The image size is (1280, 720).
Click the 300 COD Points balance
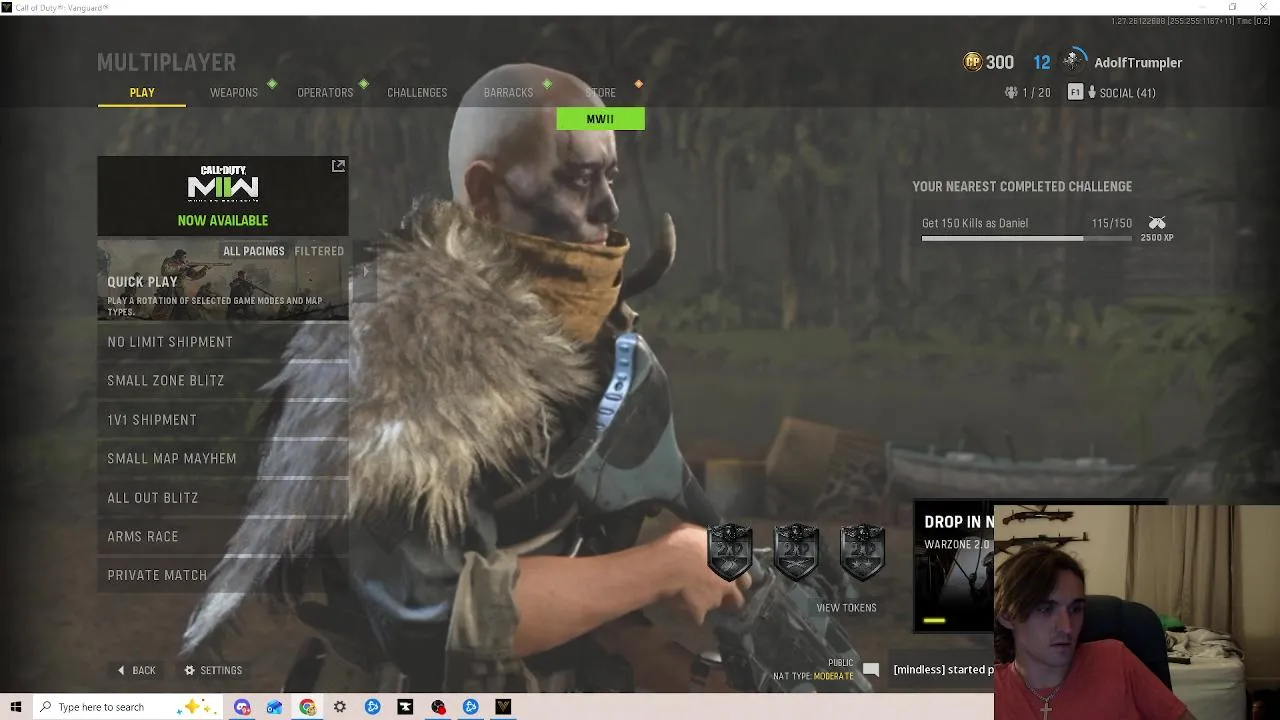tap(1000, 63)
